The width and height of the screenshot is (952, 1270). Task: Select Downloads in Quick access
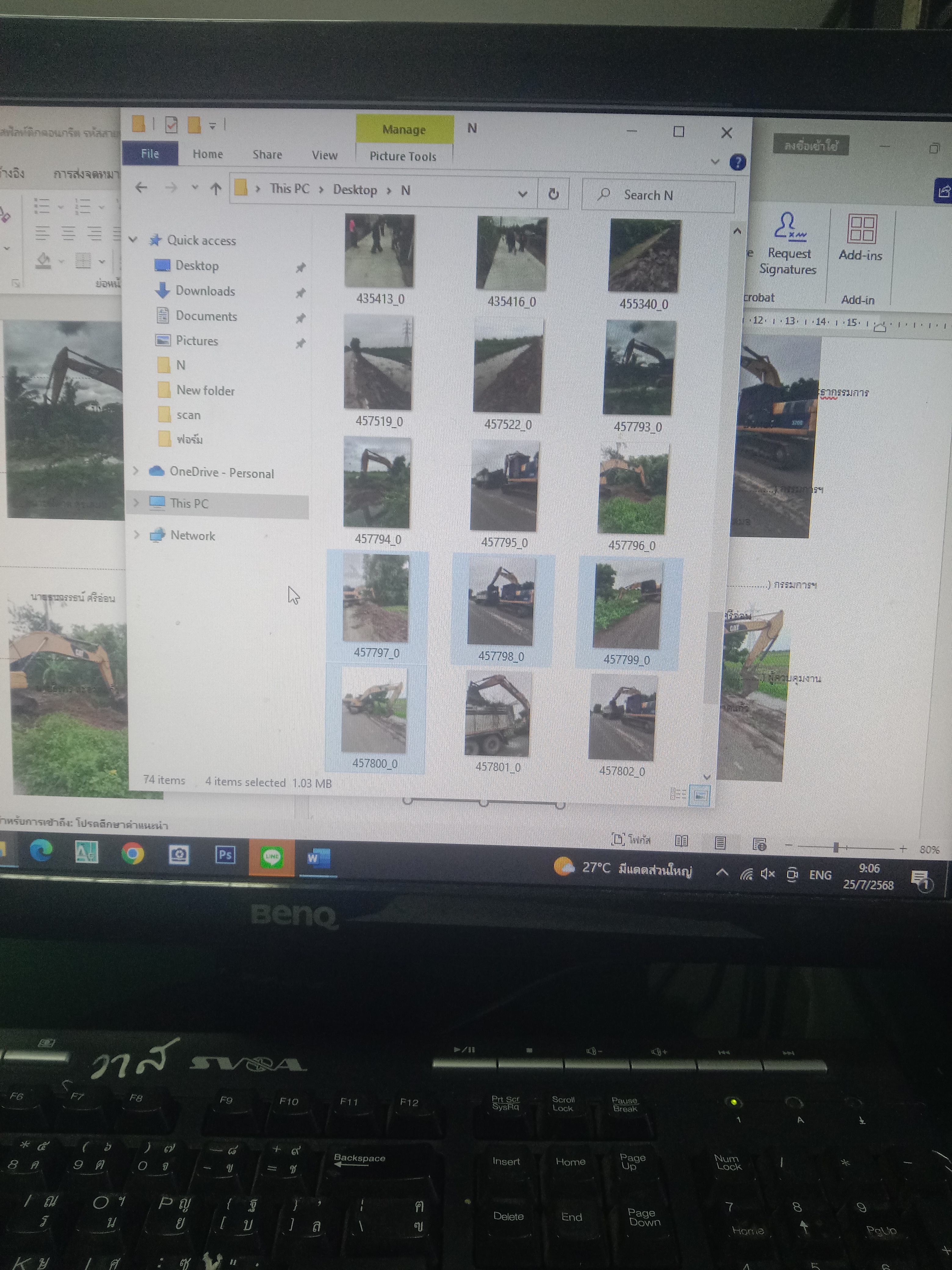pyautogui.click(x=205, y=291)
